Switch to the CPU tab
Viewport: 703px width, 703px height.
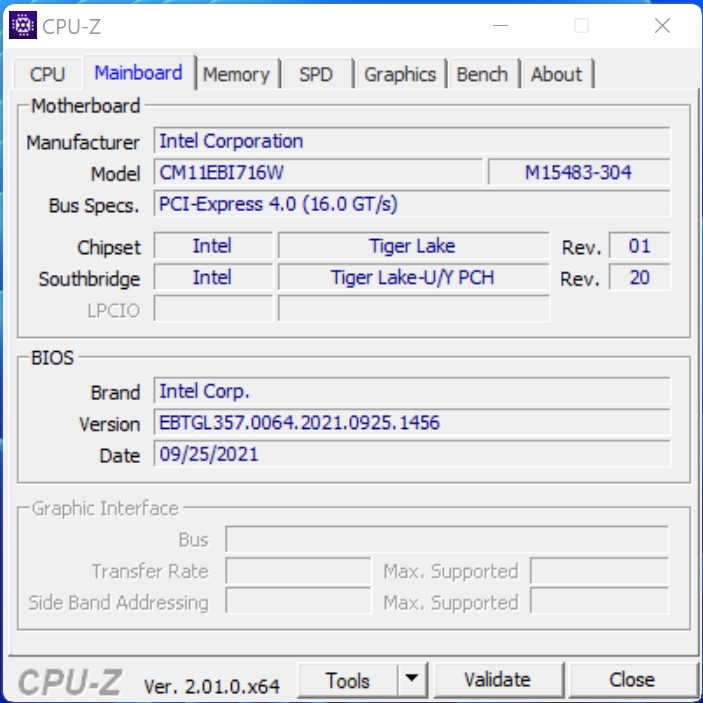click(48, 74)
